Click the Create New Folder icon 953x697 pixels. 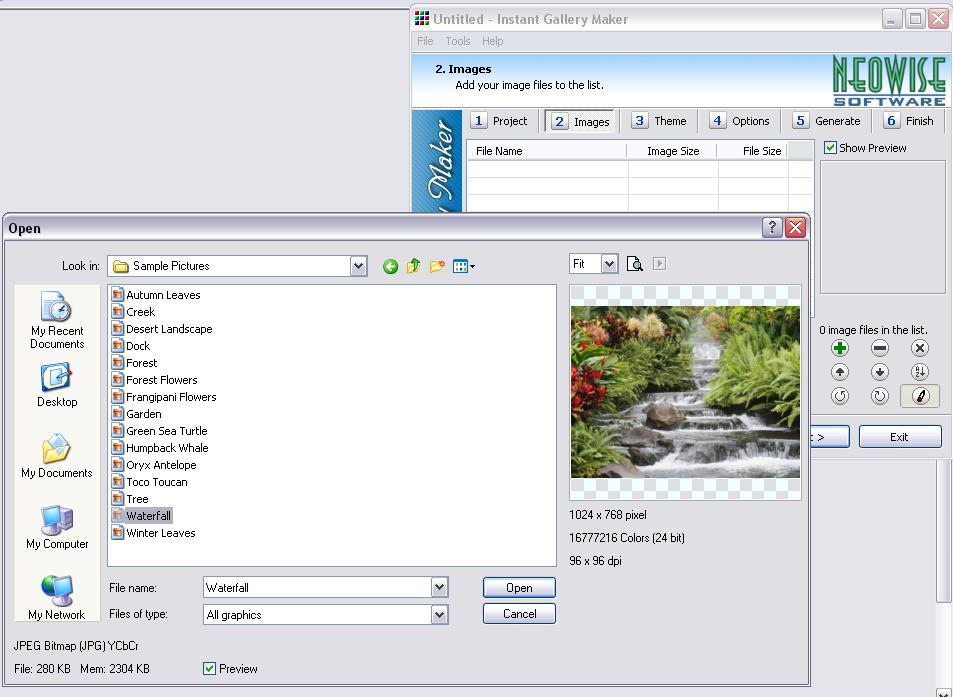pyautogui.click(x=435, y=266)
